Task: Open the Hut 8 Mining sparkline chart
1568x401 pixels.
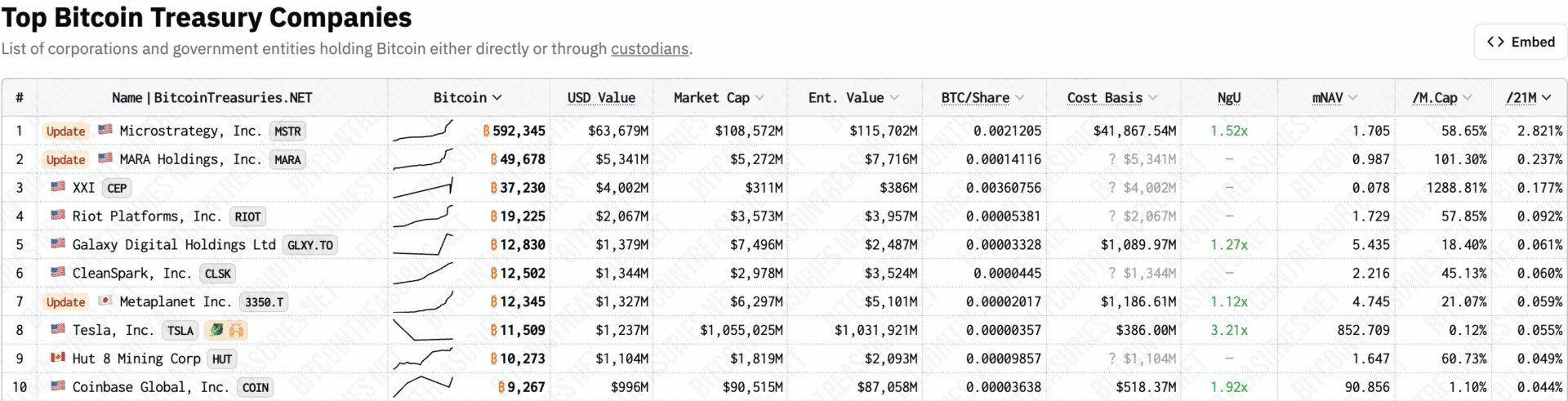Action: 422,359
